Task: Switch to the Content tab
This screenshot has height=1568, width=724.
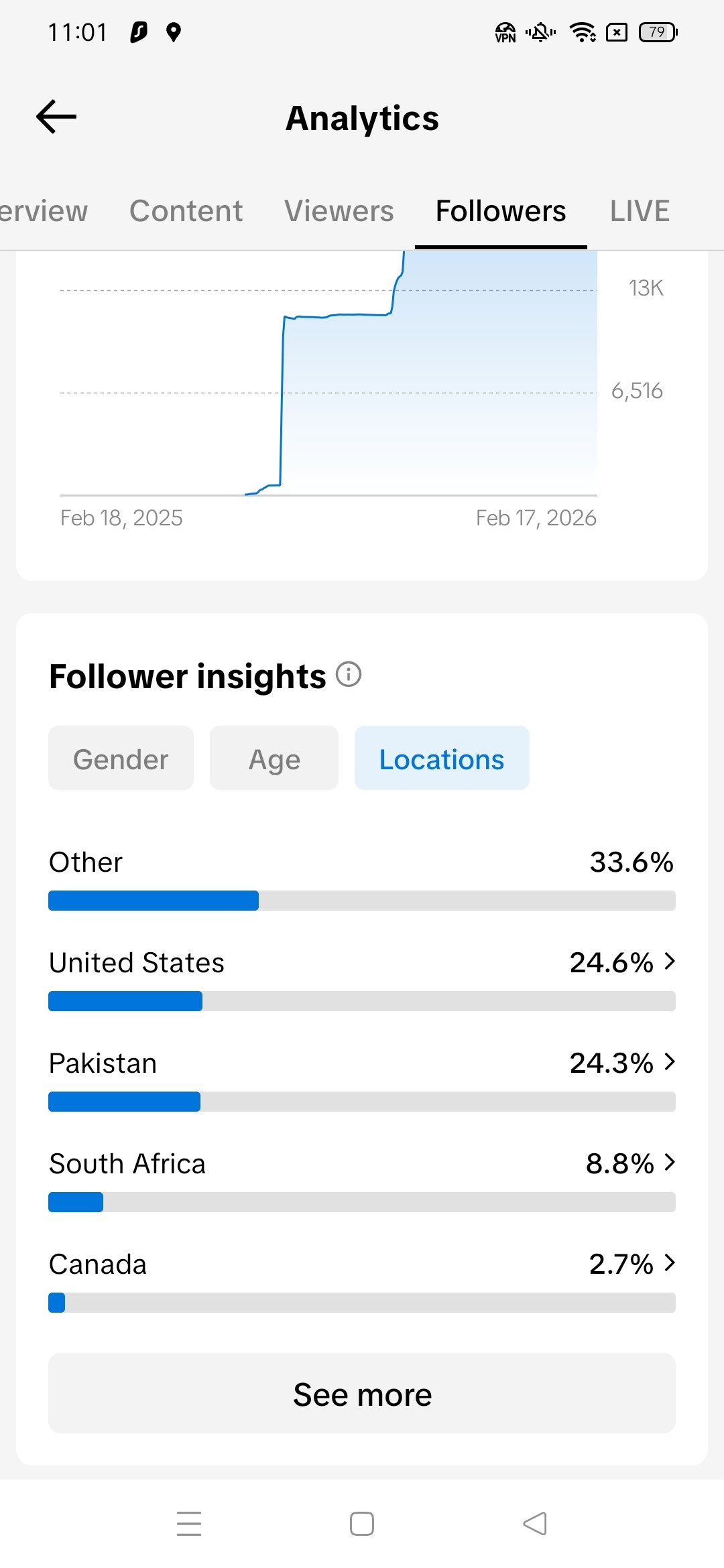Action: pos(186,211)
